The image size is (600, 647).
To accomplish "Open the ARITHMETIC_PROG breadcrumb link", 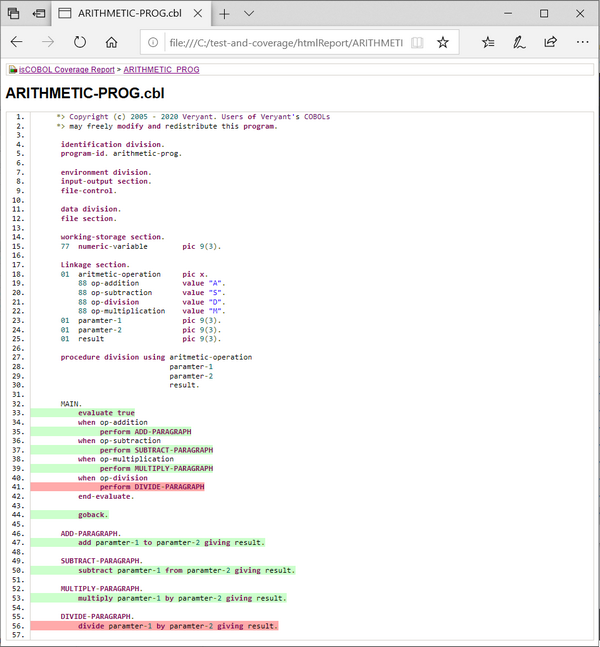I will (x=161, y=70).
